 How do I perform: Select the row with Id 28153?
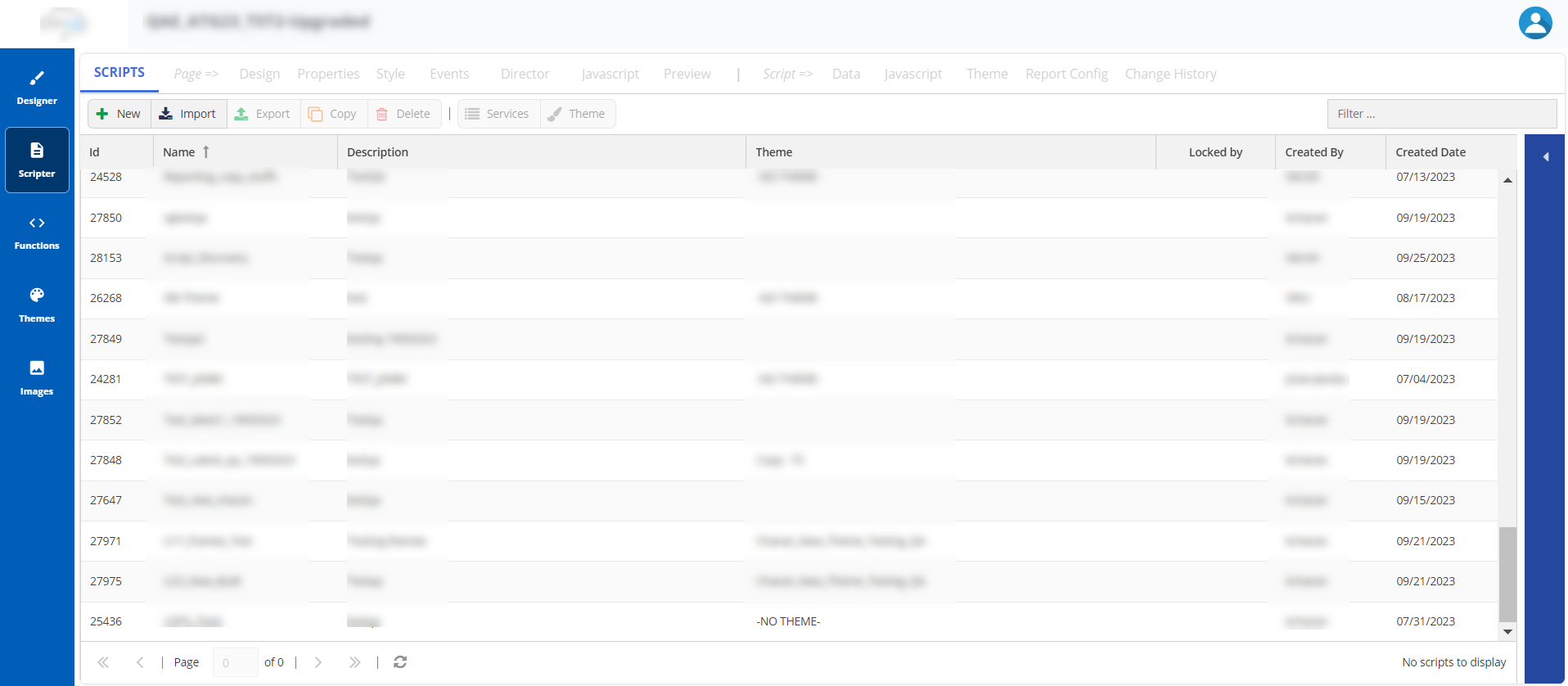[789, 258]
